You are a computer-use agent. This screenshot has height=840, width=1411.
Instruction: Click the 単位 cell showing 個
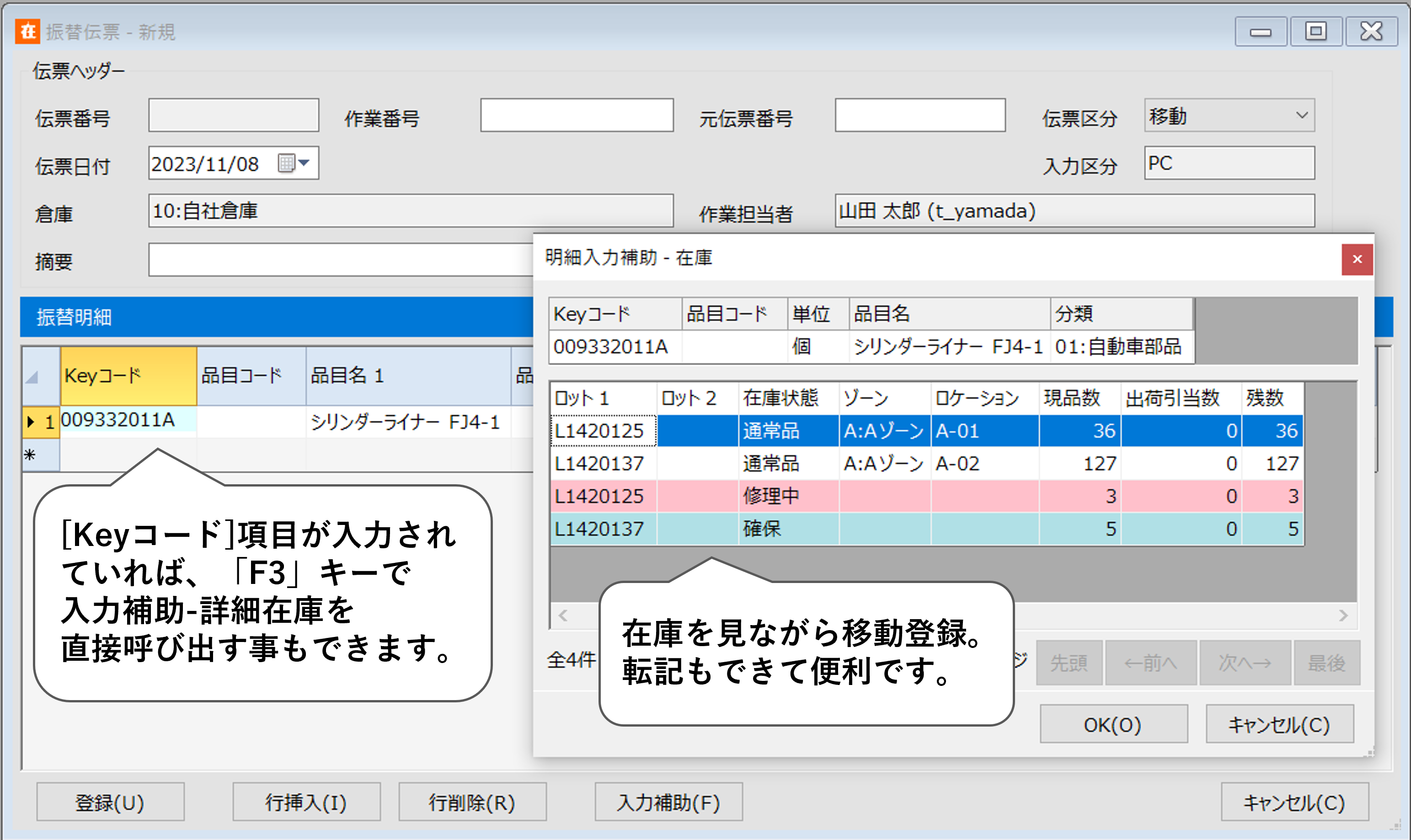(818, 347)
